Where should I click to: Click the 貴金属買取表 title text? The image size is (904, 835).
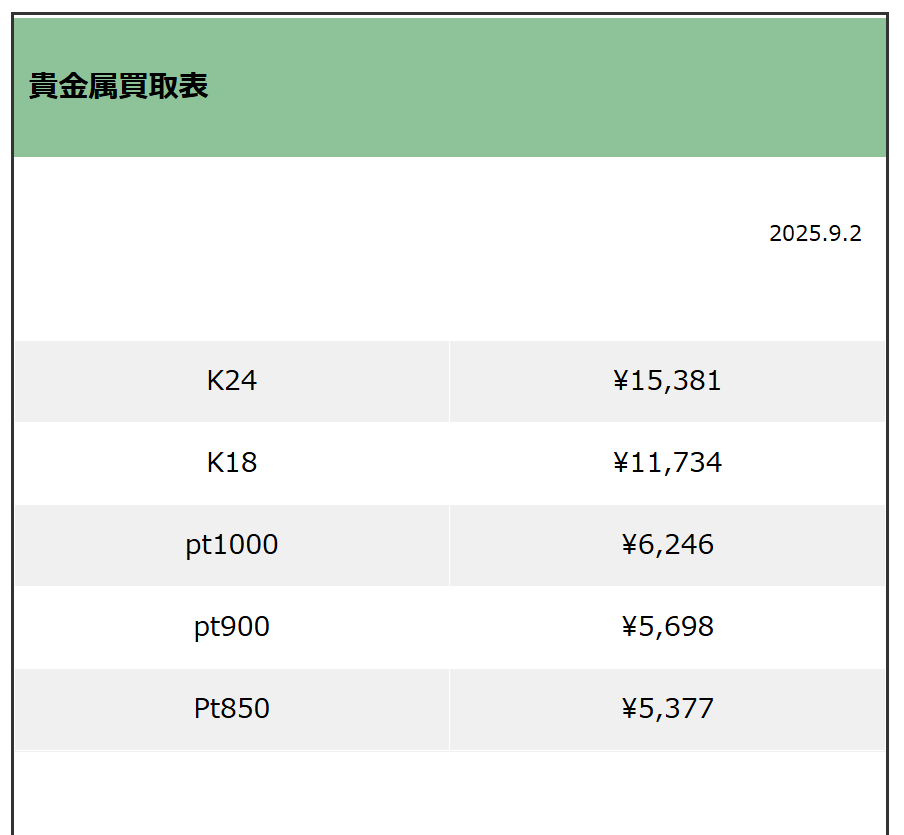pyautogui.click(x=118, y=87)
